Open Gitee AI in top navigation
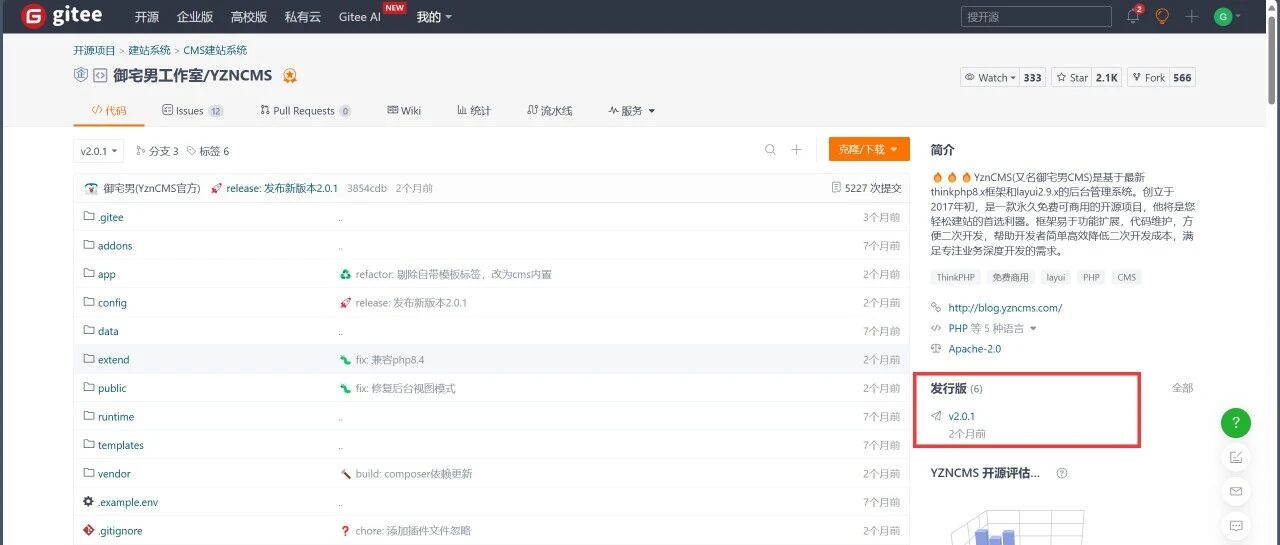Viewport: 1280px width, 545px height. coord(359,17)
